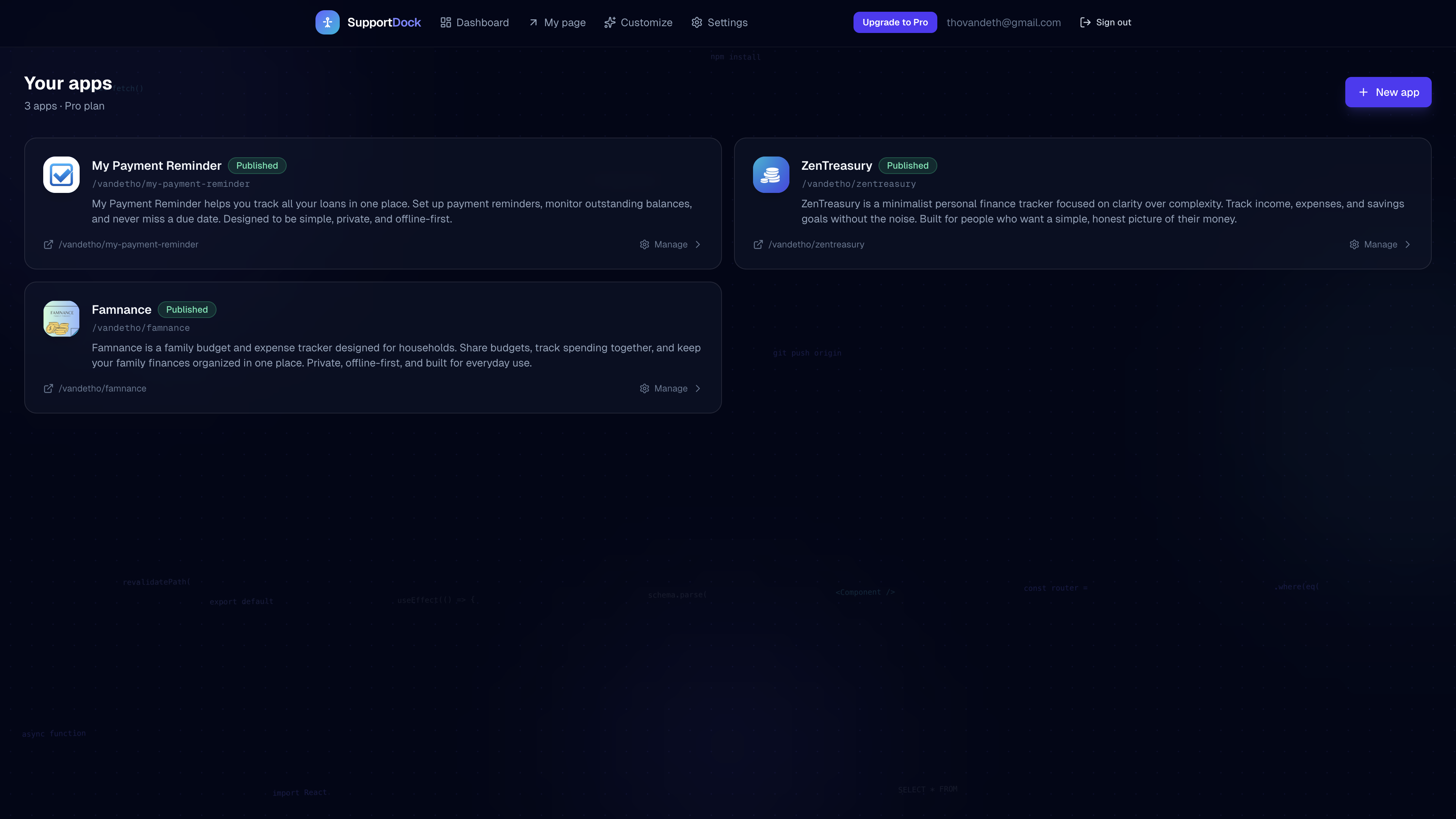Click gear icon beside Famnance Manage

click(x=644, y=388)
